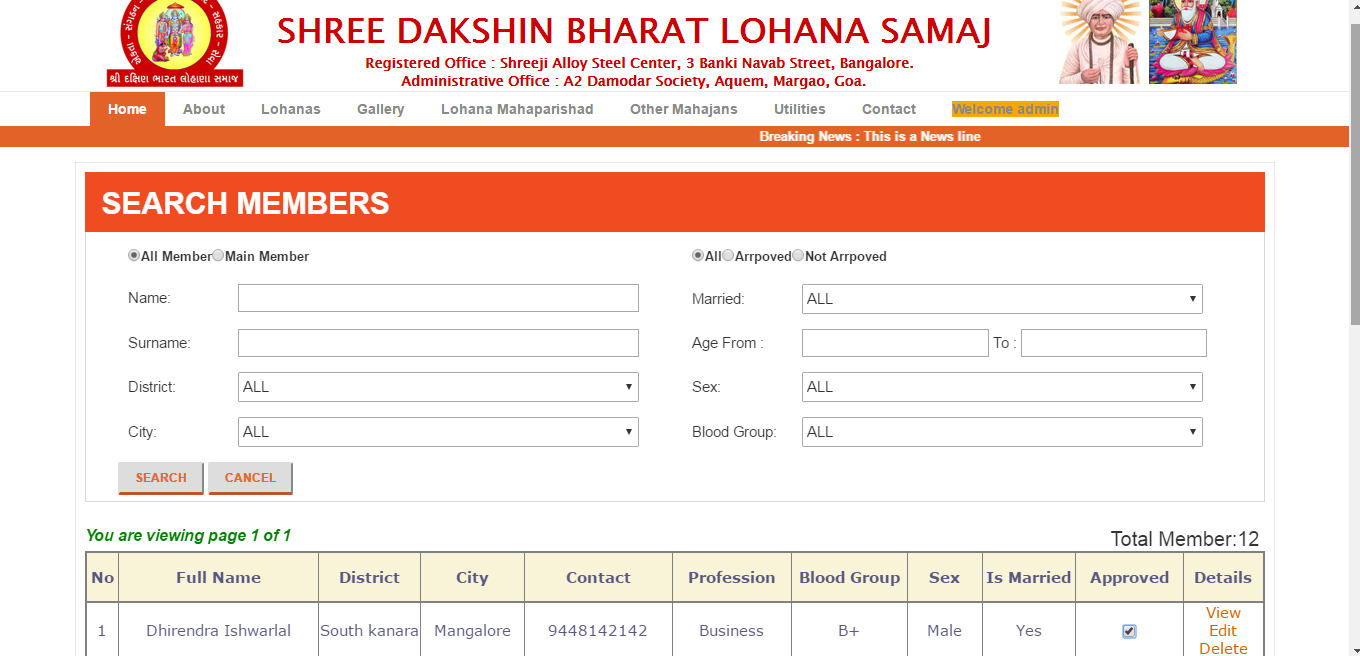Click the Welcome admin link
Image resolution: width=1360 pixels, height=656 pixels.
click(1005, 109)
